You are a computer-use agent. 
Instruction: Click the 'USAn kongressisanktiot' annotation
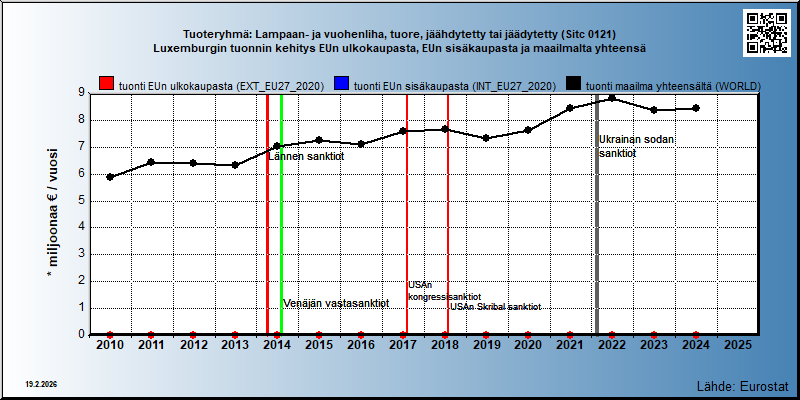[x=444, y=291]
